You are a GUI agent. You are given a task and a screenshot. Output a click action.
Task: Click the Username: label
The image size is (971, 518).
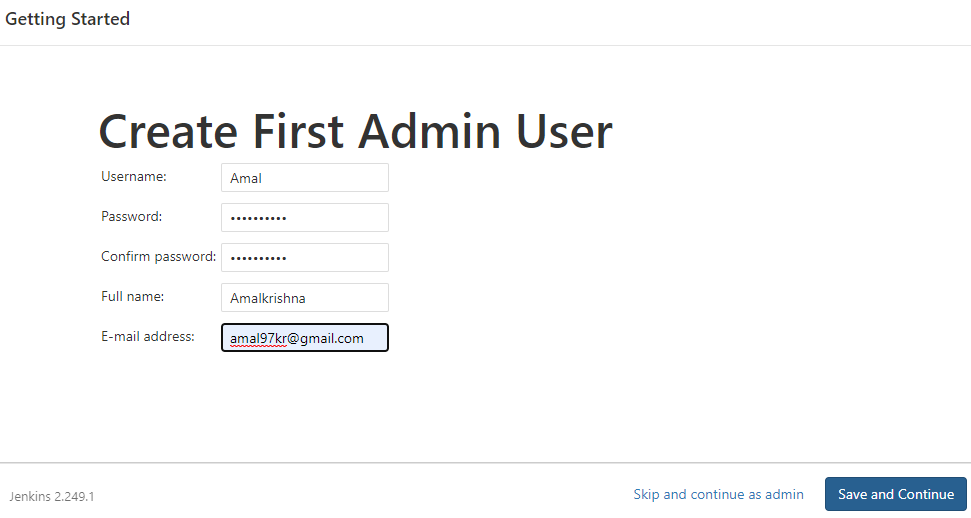134,177
